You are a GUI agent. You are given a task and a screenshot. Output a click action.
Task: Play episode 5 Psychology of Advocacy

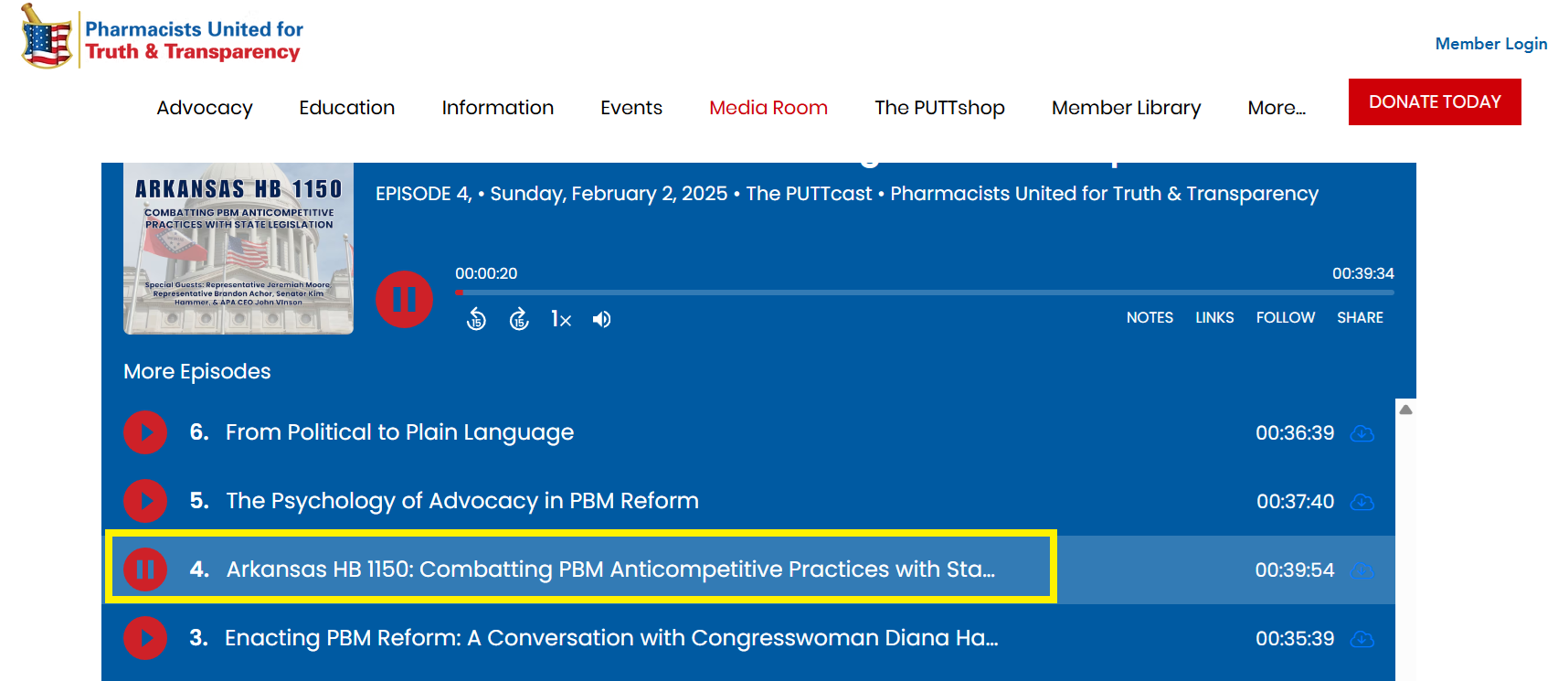point(145,501)
